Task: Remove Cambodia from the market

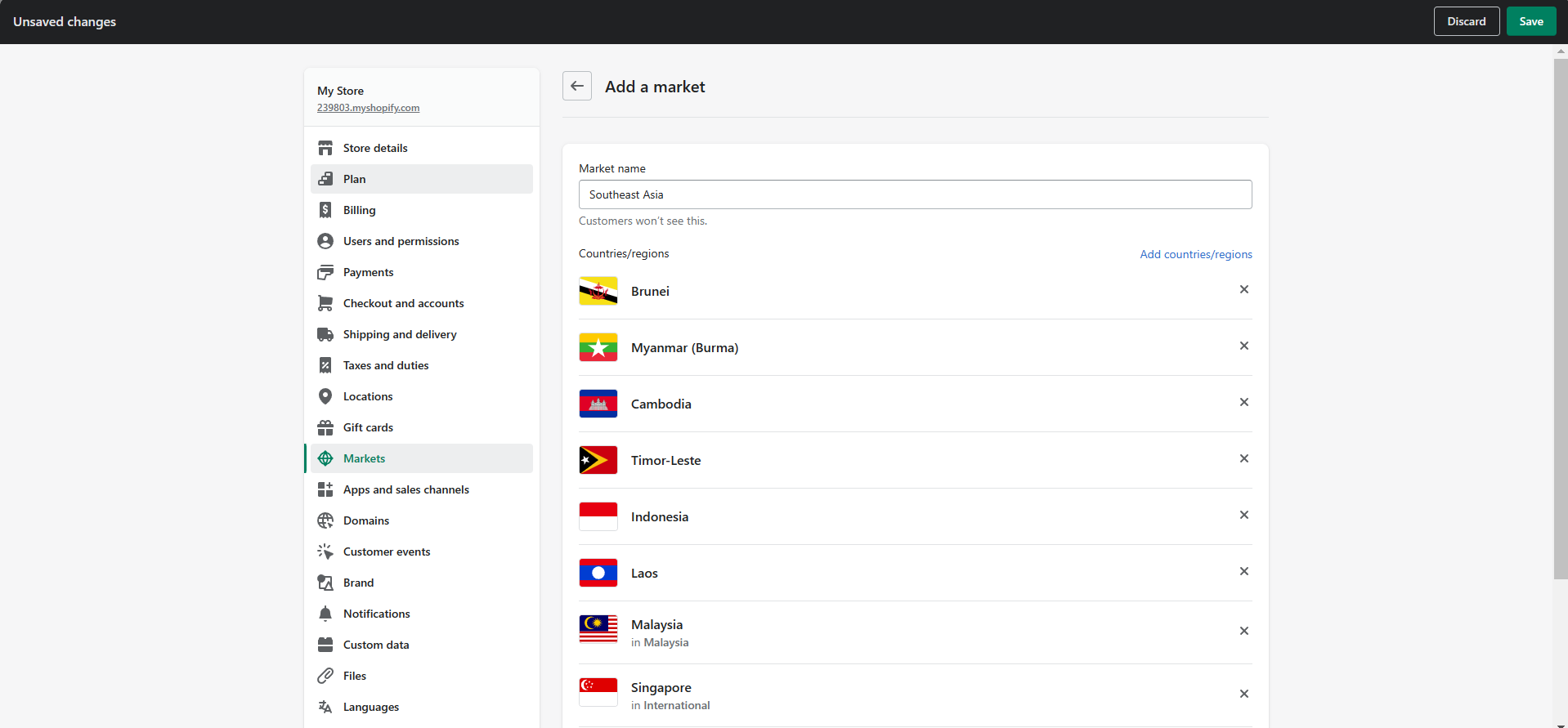Action: [x=1244, y=402]
